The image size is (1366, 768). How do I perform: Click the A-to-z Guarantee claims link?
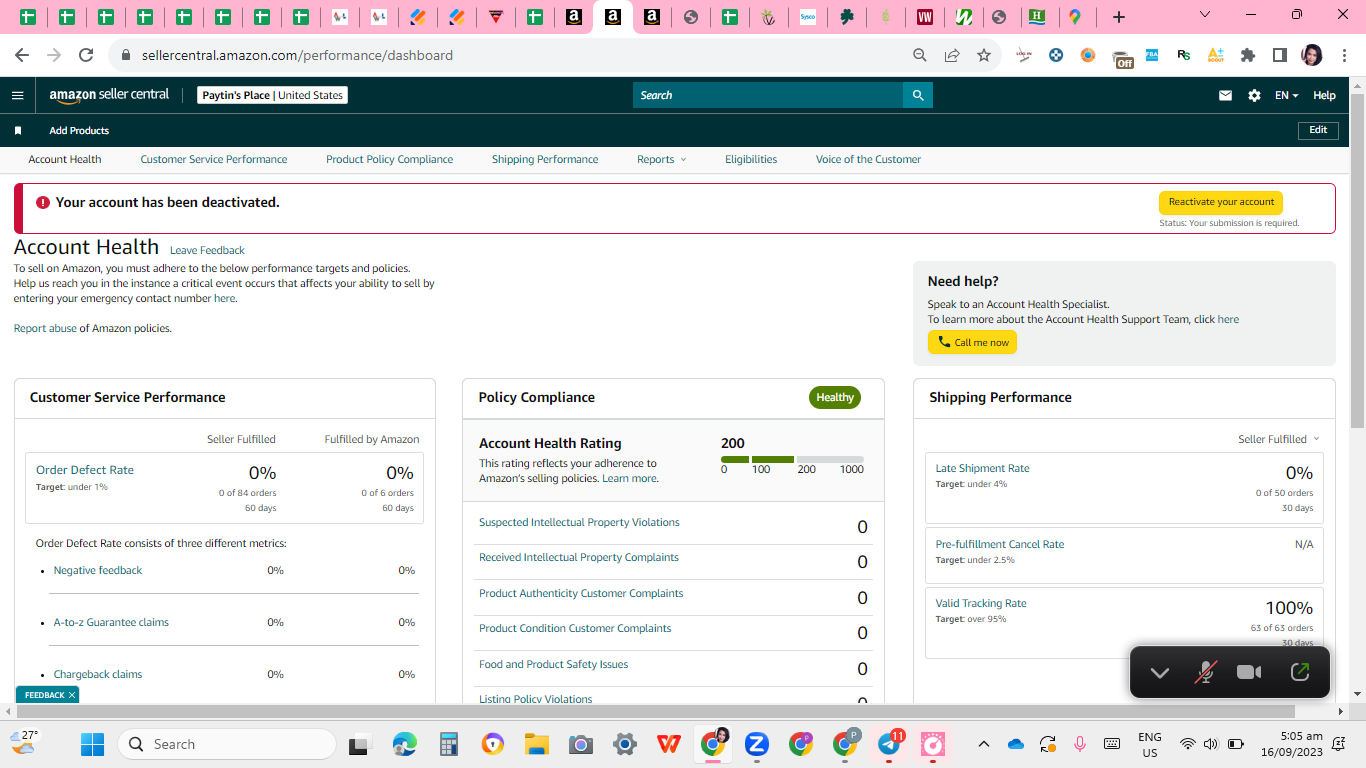click(111, 622)
